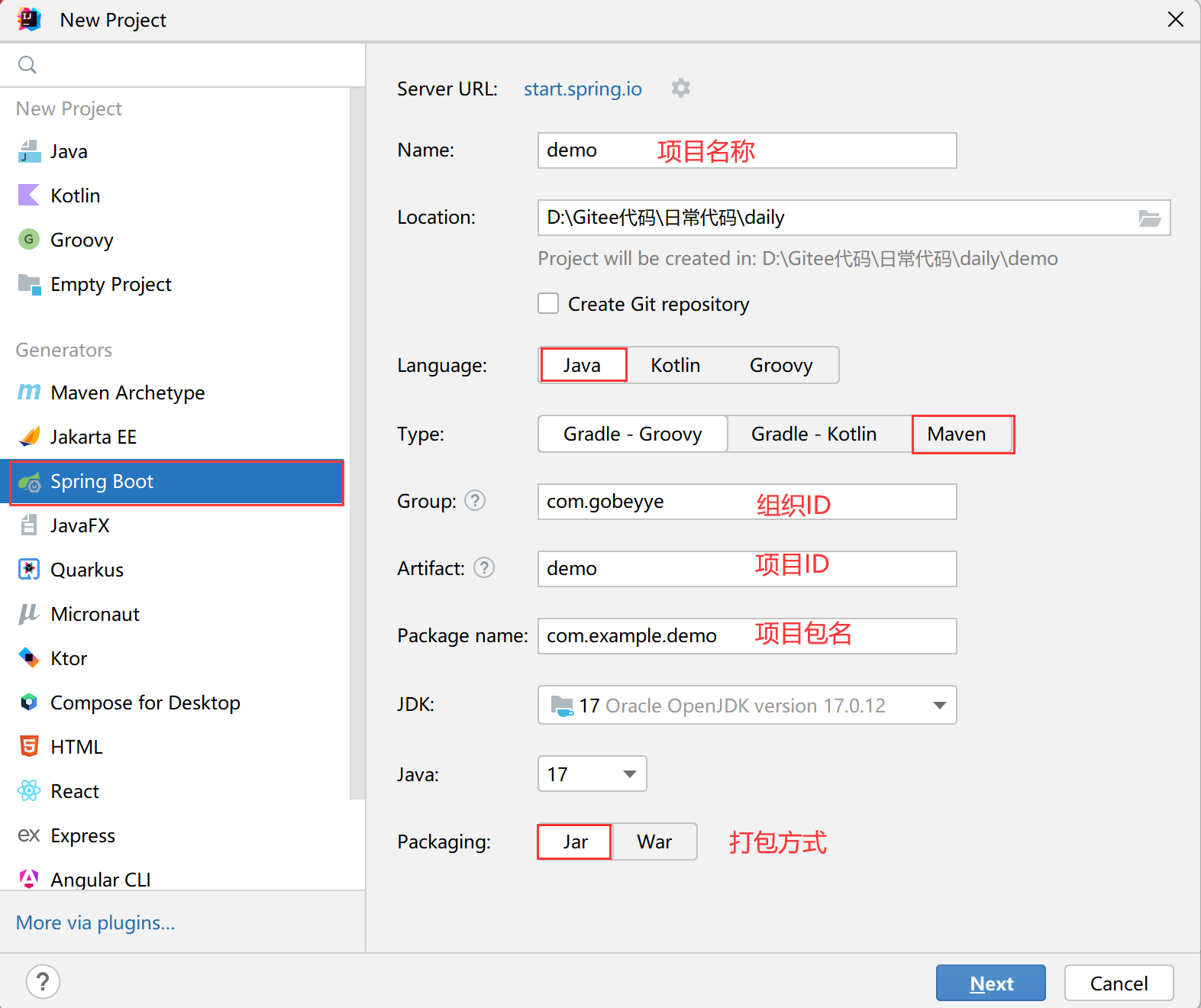
Task: Select Express generator
Action: 175,835
